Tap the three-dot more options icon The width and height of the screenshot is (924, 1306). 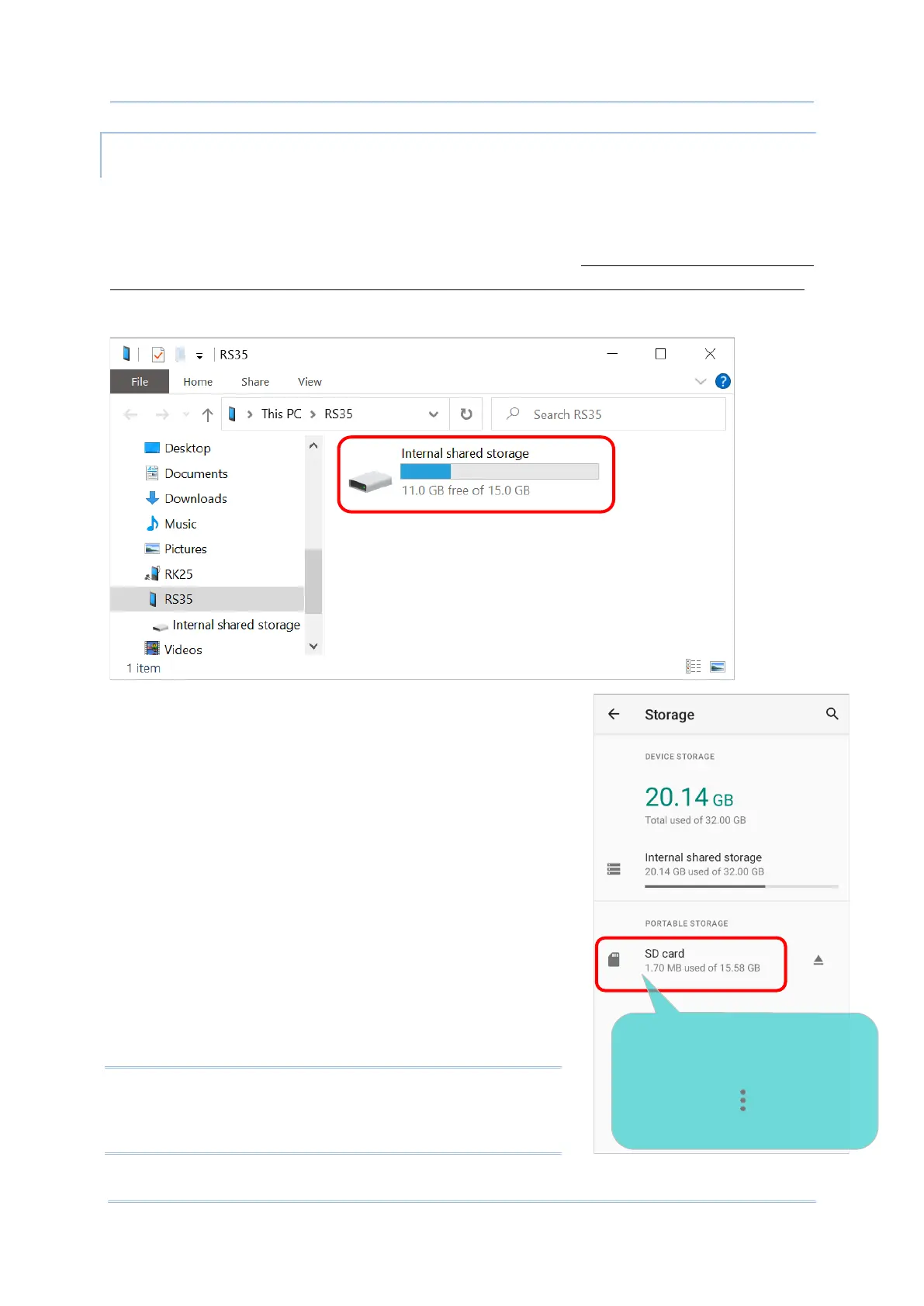coord(743,1100)
